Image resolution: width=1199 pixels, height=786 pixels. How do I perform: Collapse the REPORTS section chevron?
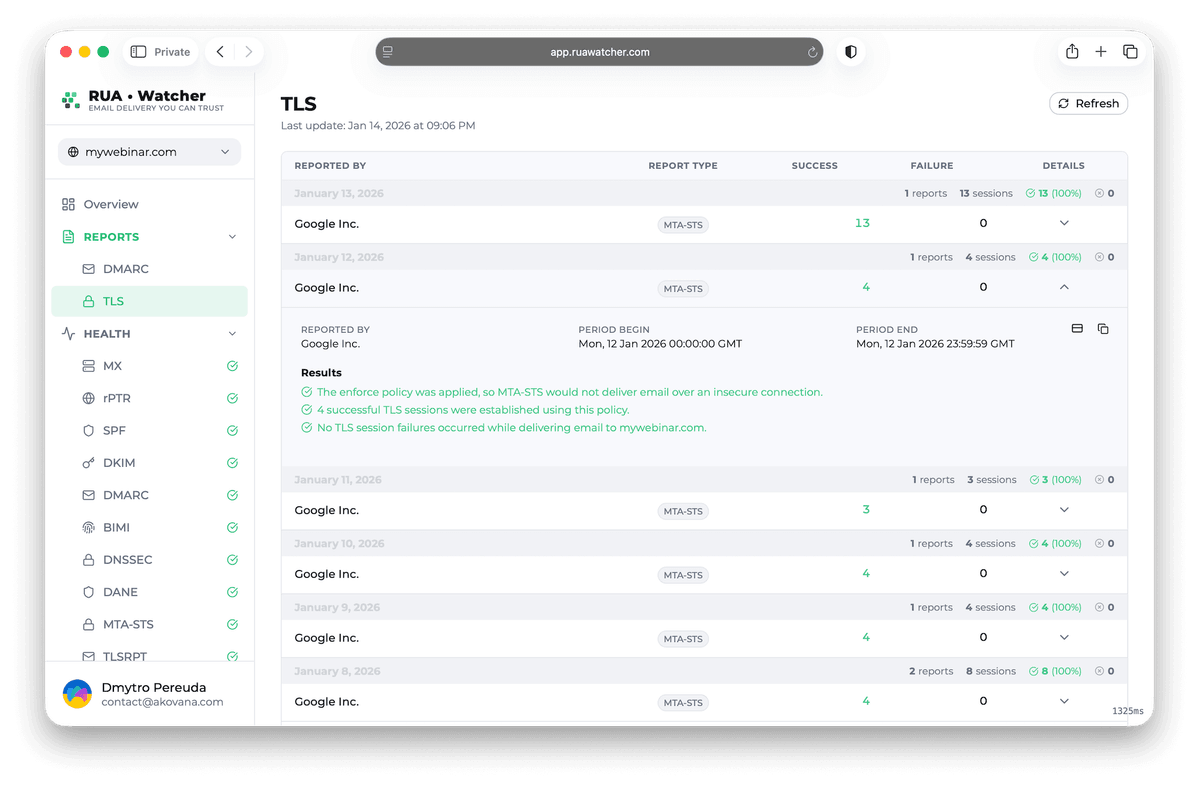(232, 237)
